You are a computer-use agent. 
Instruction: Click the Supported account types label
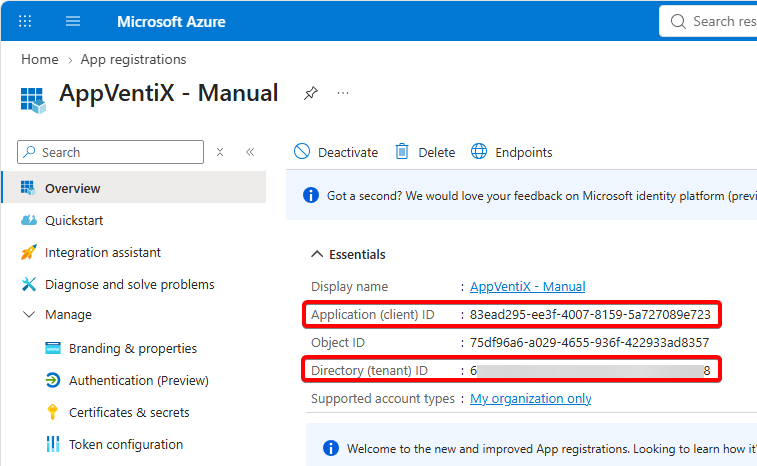click(x=382, y=399)
